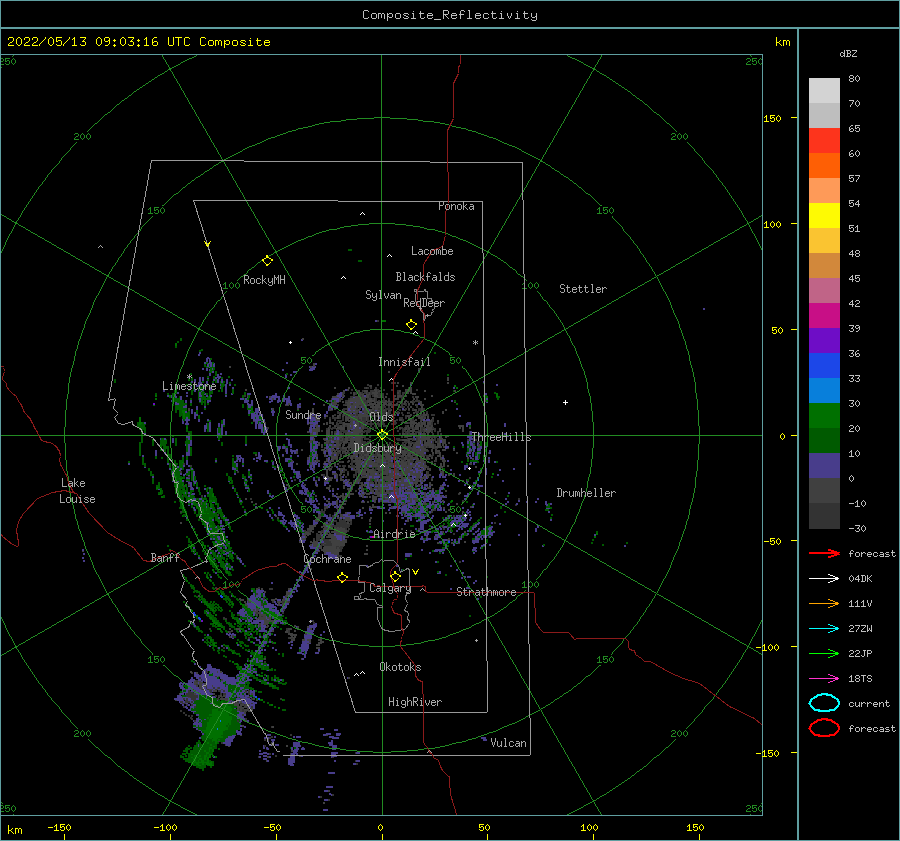
Task: Click the HighRiver label
Action: coord(415,702)
